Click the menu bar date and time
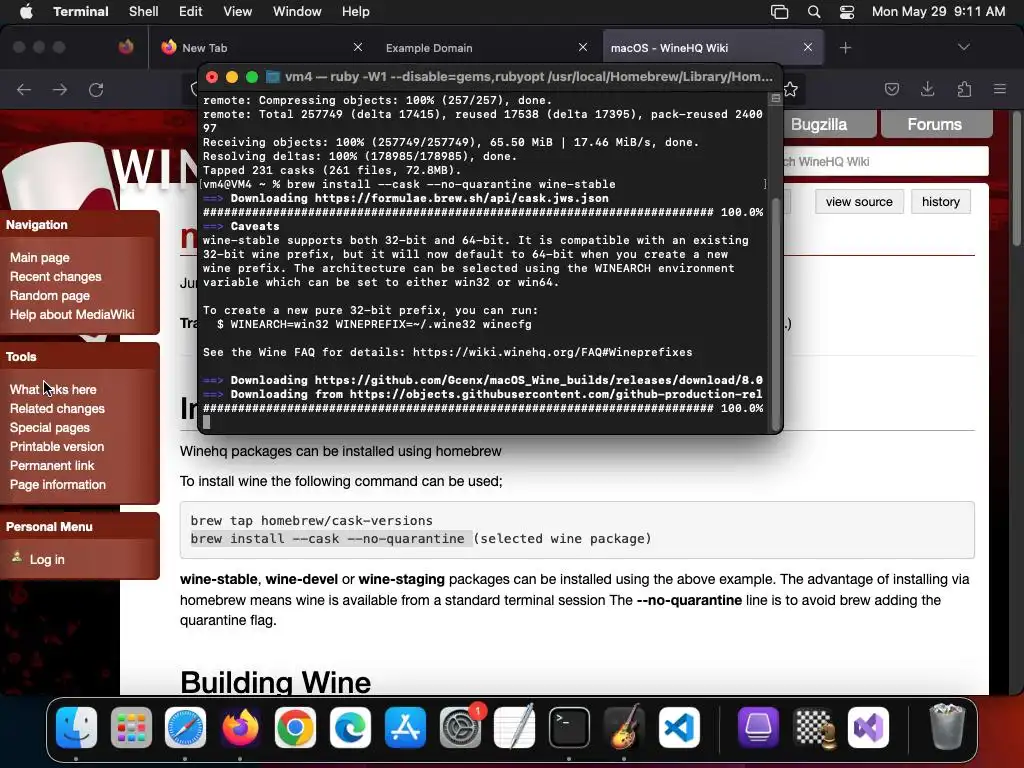 click(938, 12)
